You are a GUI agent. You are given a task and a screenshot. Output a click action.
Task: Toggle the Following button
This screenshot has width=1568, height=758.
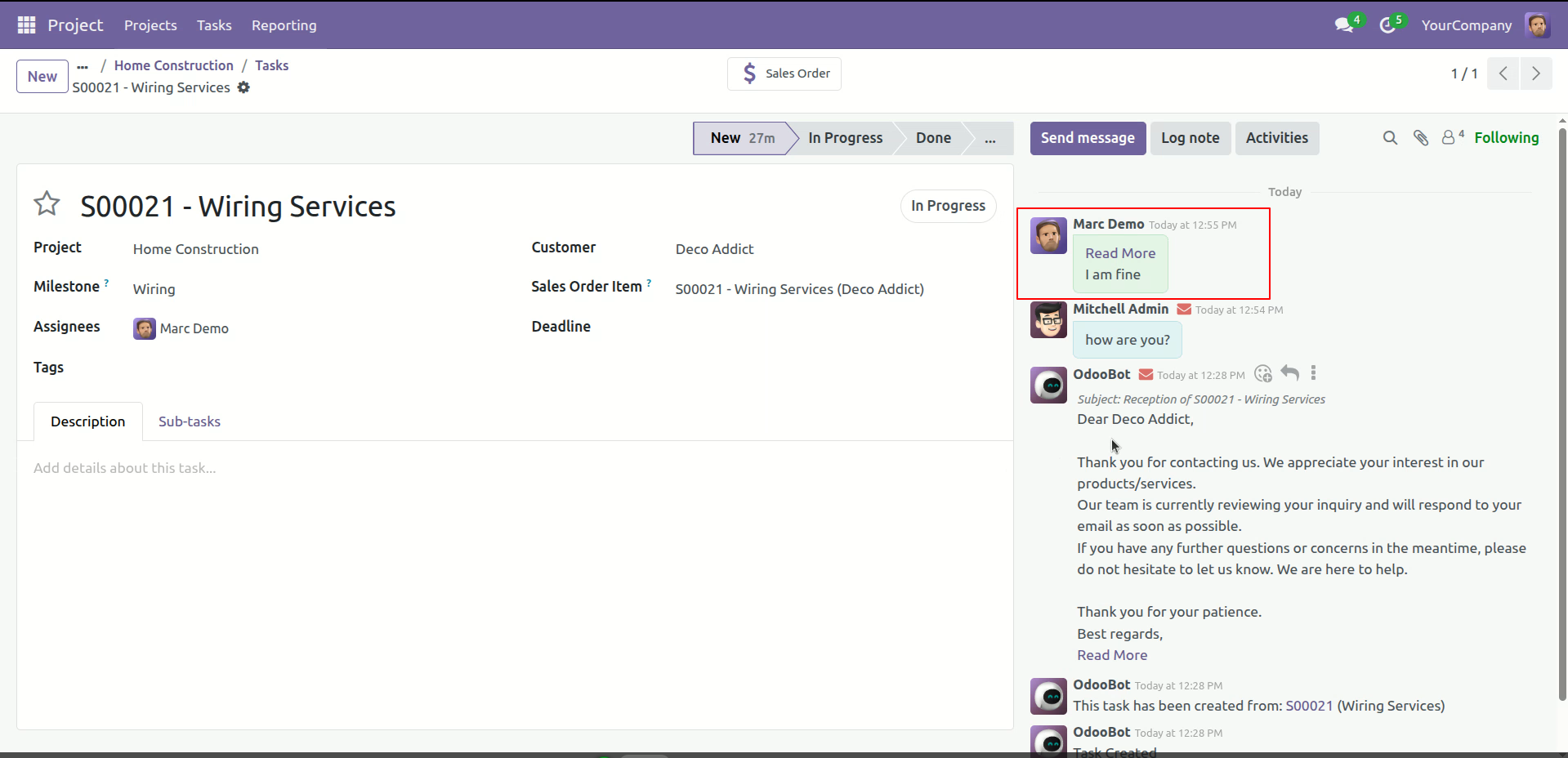point(1507,138)
